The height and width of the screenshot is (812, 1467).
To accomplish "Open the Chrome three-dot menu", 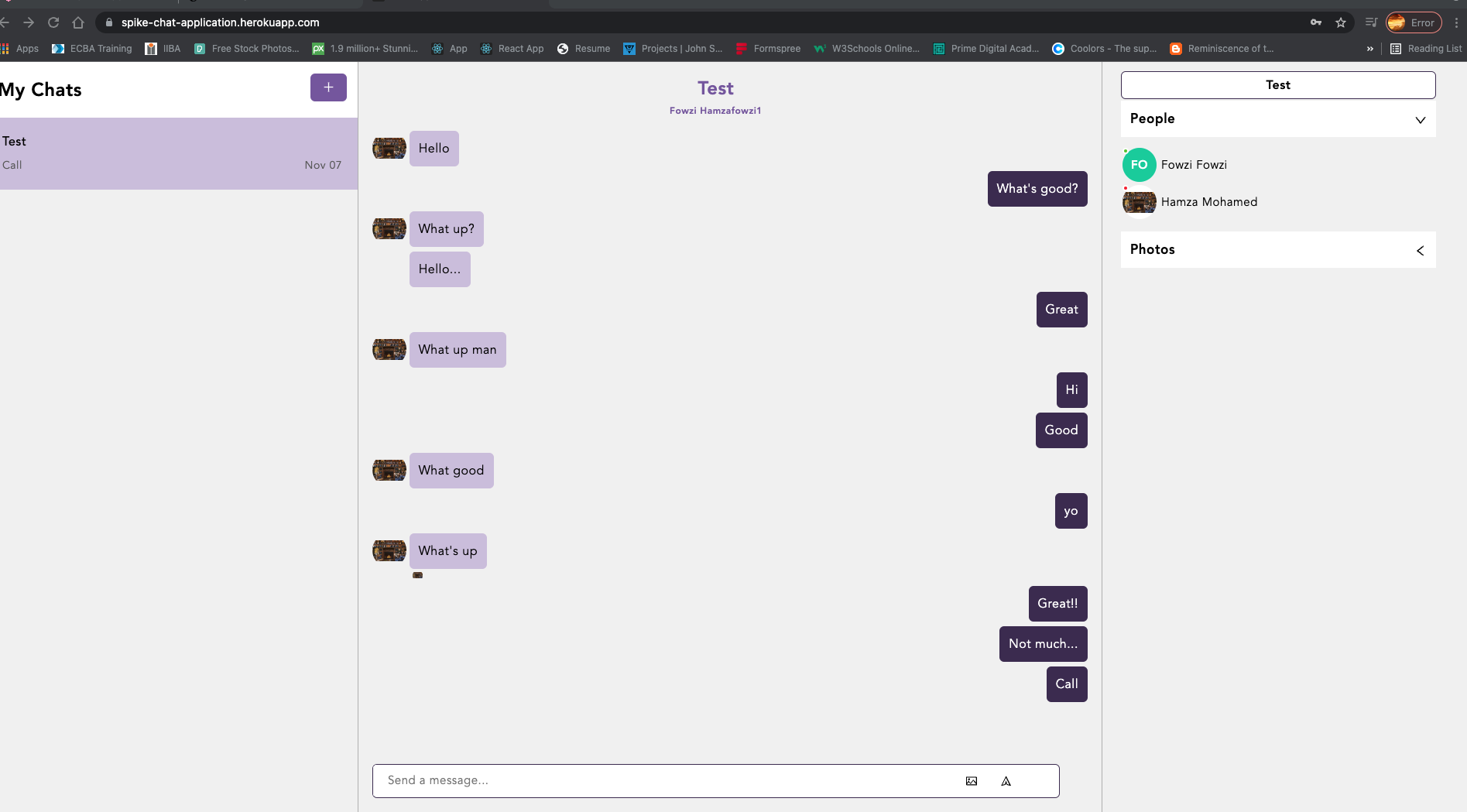I will [1457, 22].
